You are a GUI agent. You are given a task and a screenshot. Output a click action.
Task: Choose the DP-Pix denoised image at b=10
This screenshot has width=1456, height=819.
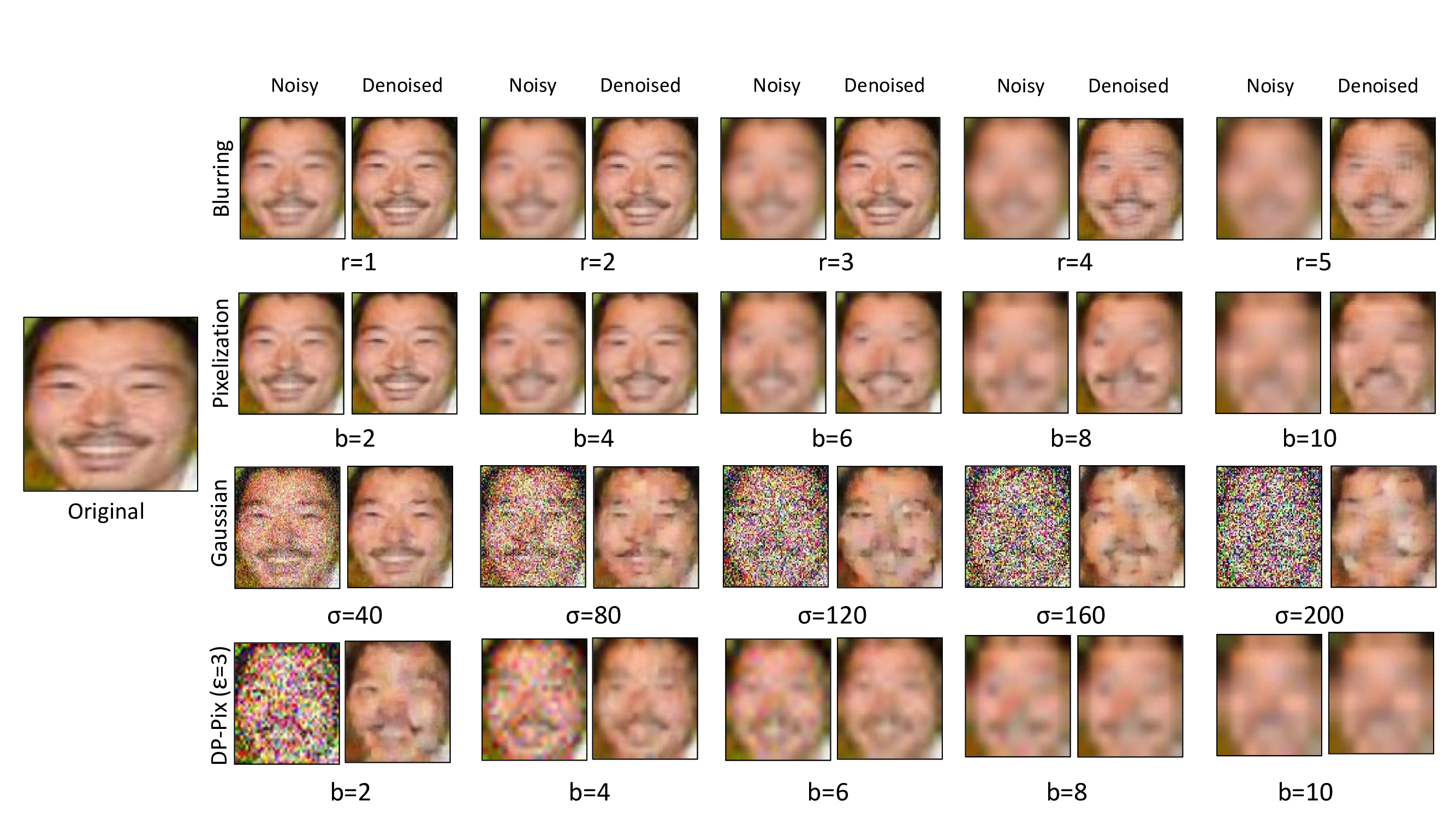(1381, 693)
